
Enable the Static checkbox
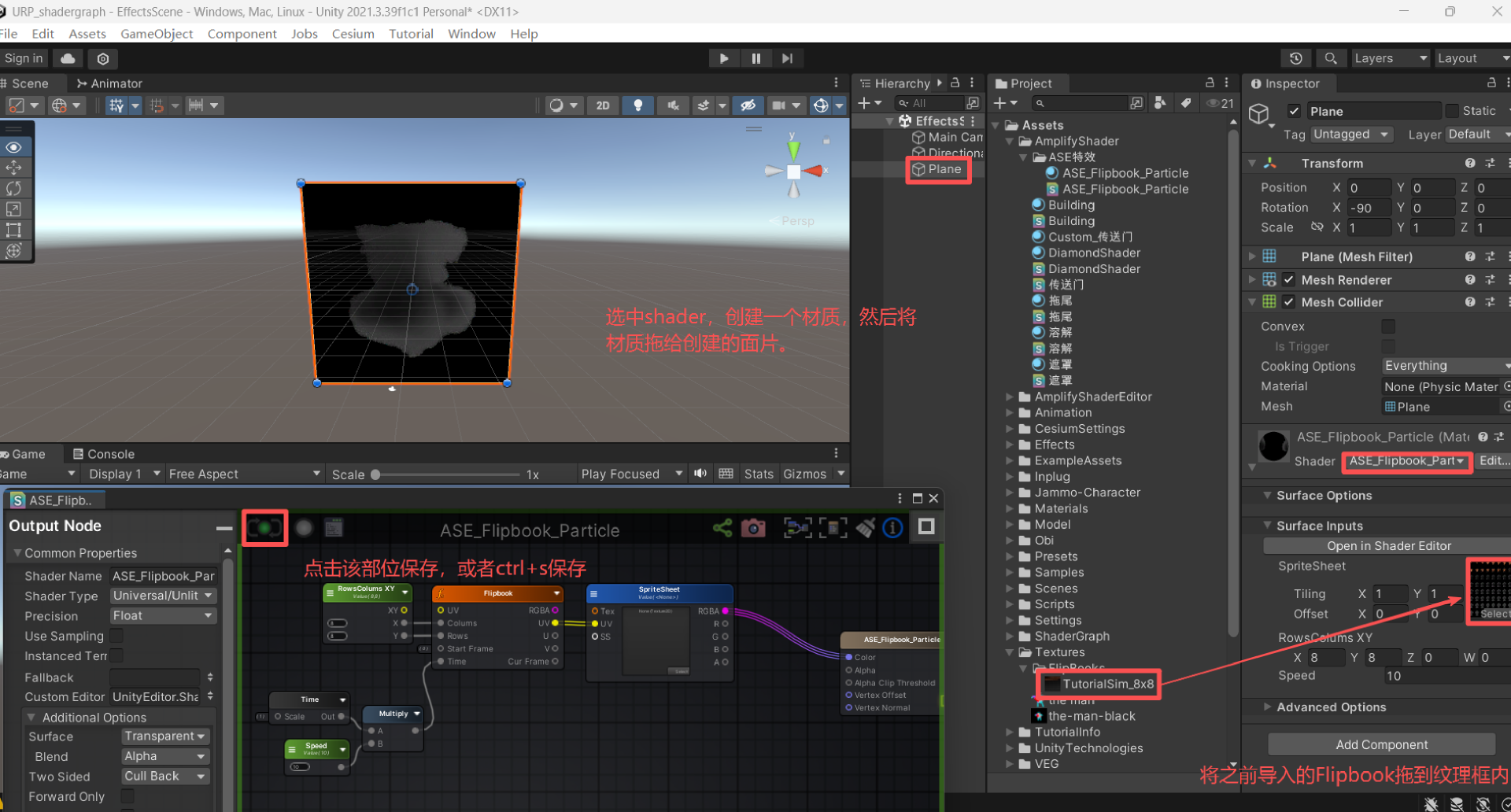click(1452, 111)
